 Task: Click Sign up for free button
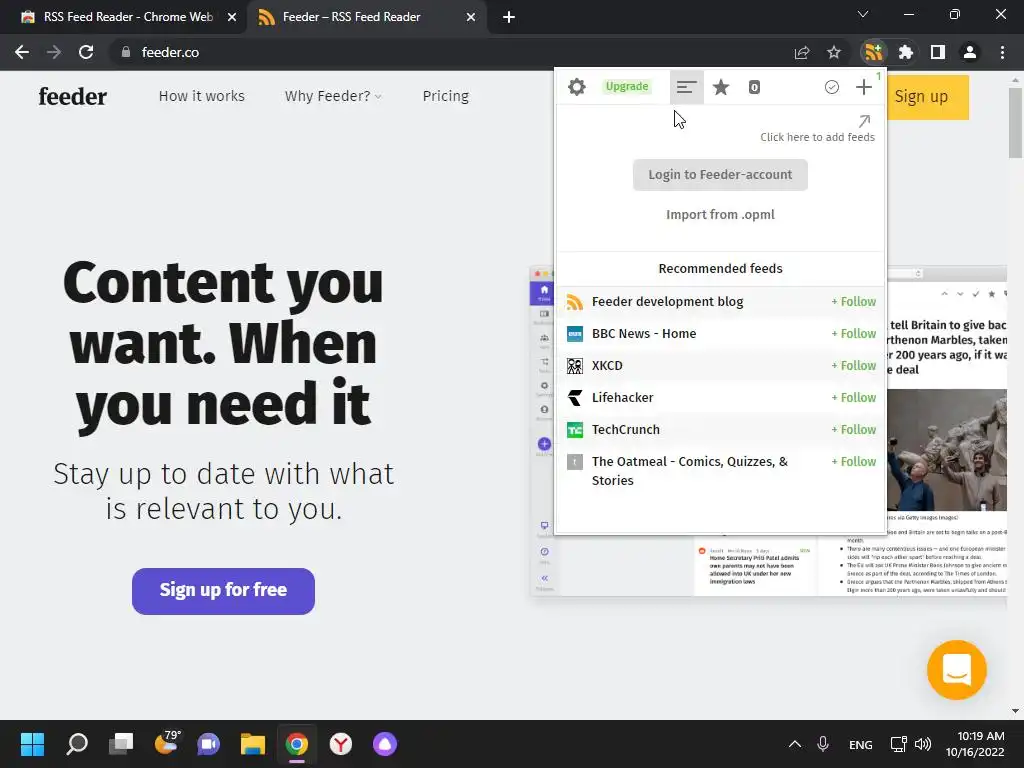click(223, 590)
